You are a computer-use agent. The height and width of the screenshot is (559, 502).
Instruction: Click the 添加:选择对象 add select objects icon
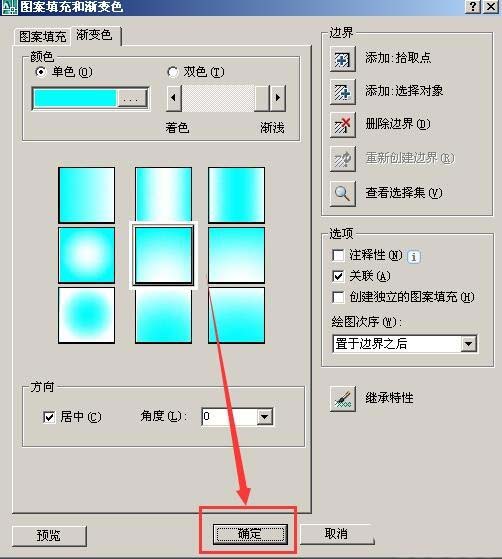coord(343,92)
